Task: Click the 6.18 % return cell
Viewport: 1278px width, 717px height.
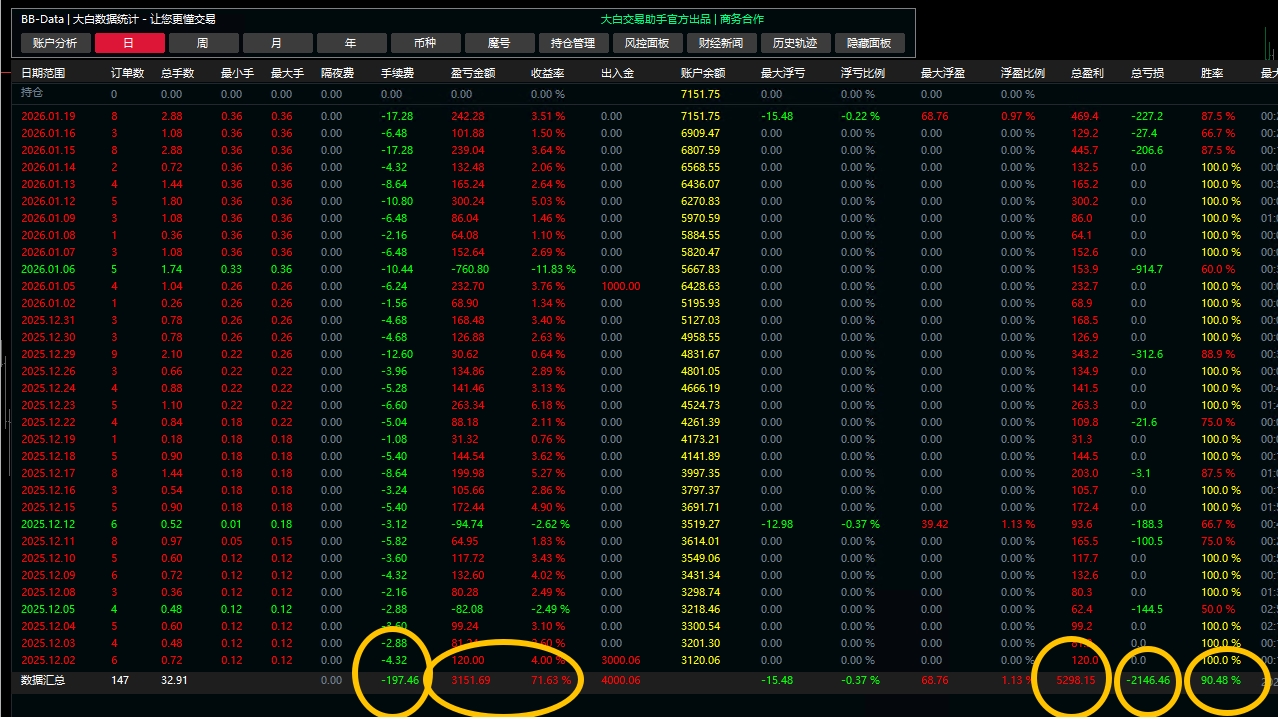Action: (547, 405)
